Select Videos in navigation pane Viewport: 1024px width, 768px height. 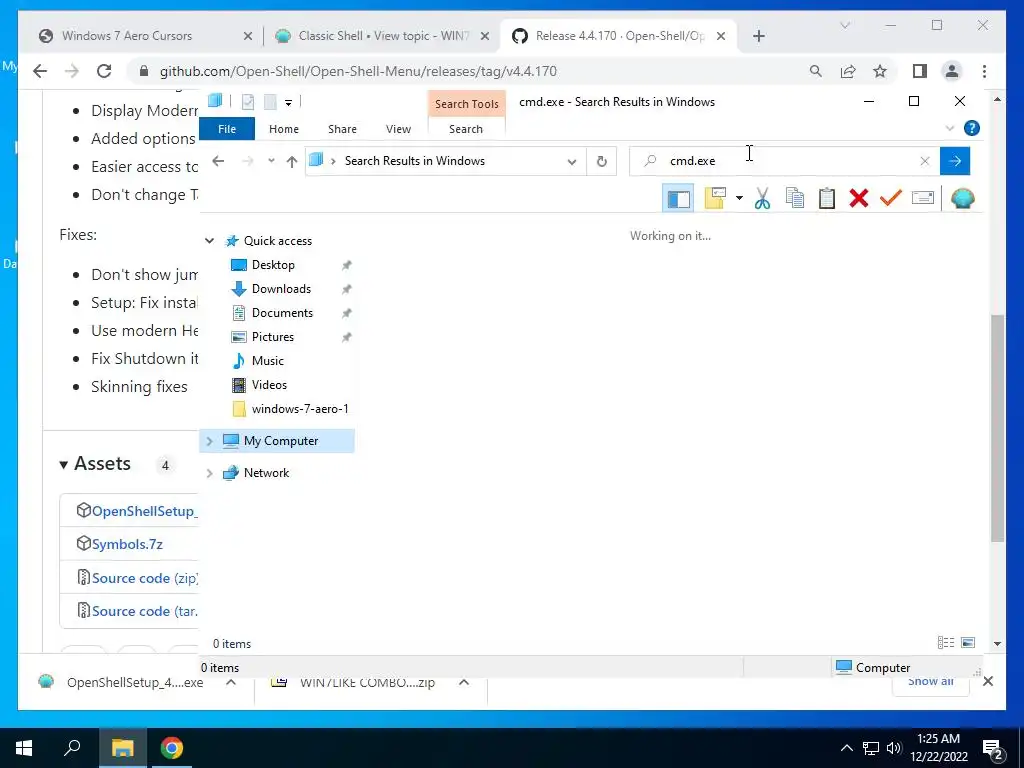[269, 385]
